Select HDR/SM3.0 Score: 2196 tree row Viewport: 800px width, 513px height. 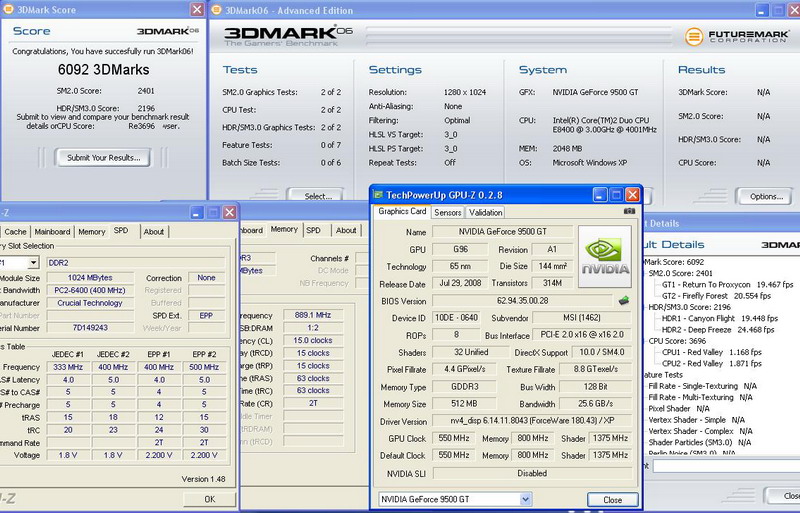click(x=689, y=307)
